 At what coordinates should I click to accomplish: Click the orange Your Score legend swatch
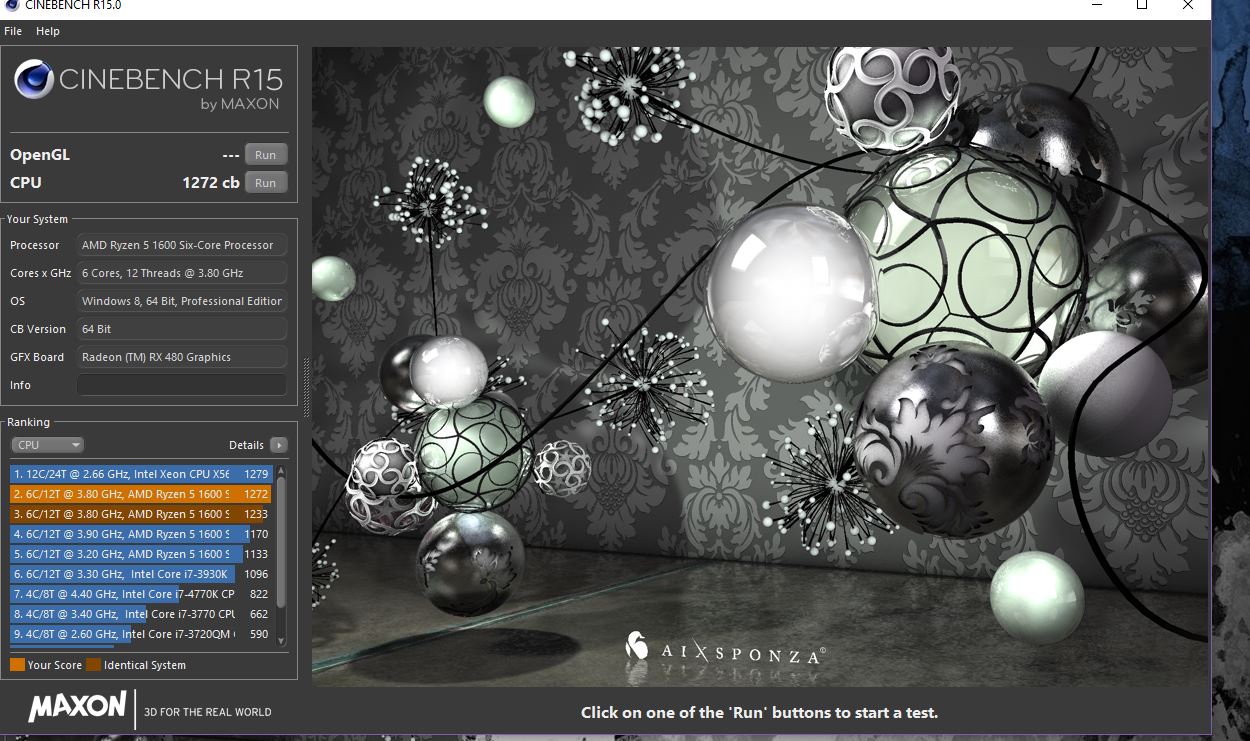pyautogui.click(x=17, y=665)
